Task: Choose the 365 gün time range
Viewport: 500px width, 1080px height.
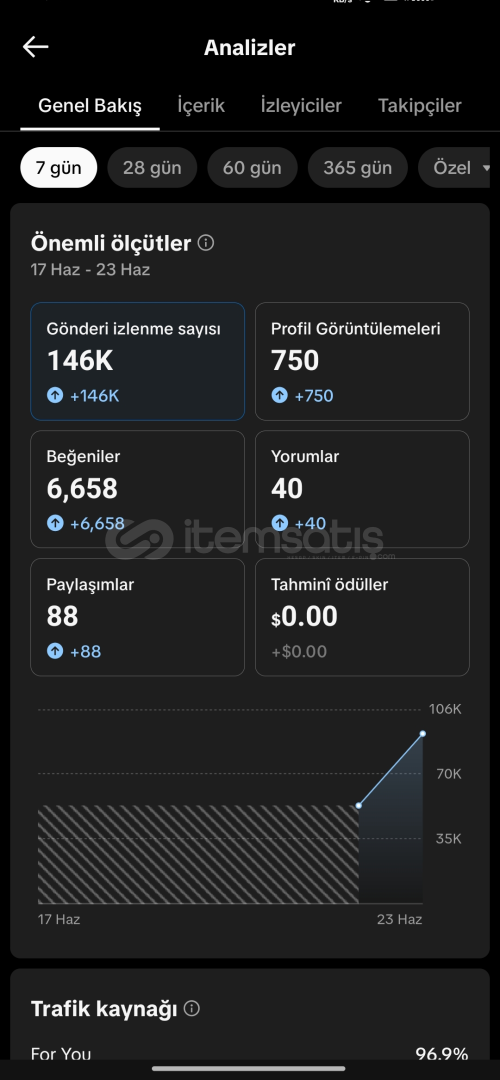Action: pyautogui.click(x=357, y=167)
